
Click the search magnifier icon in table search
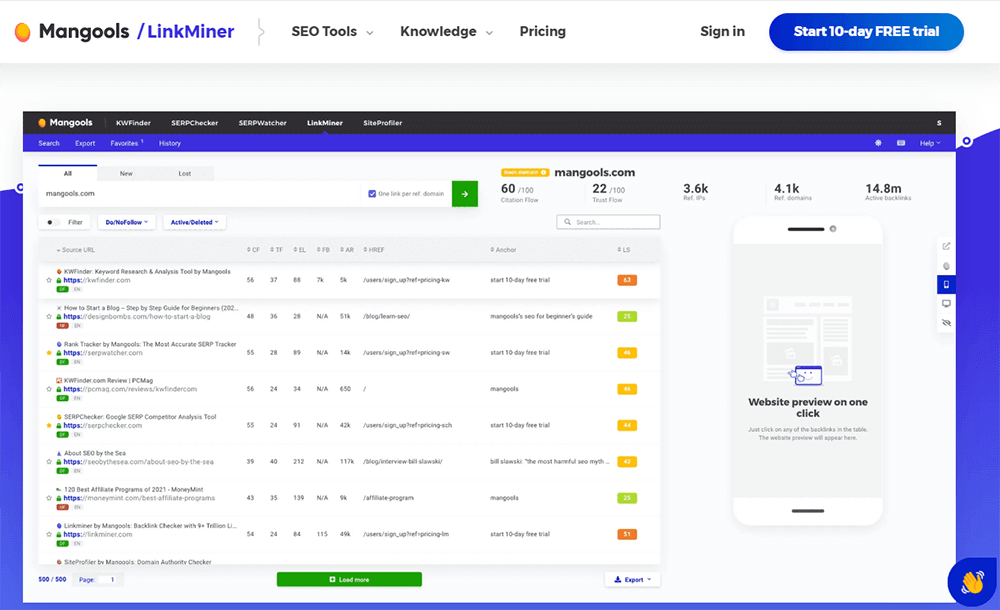click(x=568, y=222)
